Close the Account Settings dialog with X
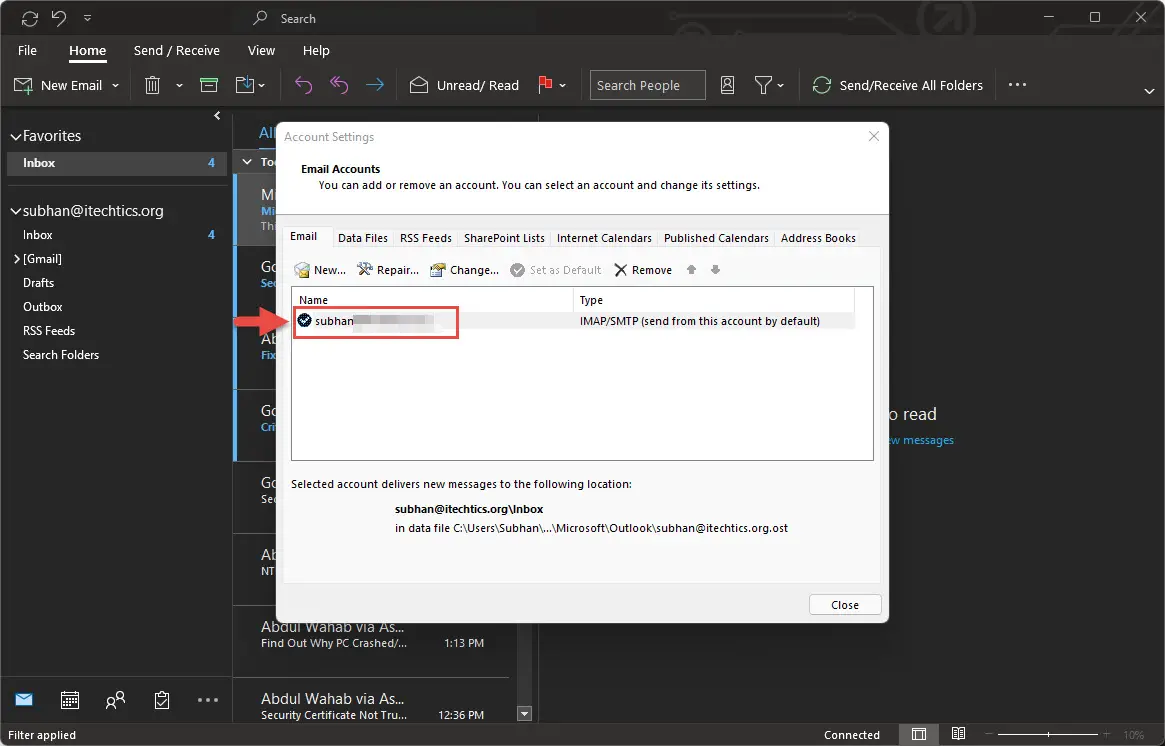1165x746 pixels. click(874, 136)
